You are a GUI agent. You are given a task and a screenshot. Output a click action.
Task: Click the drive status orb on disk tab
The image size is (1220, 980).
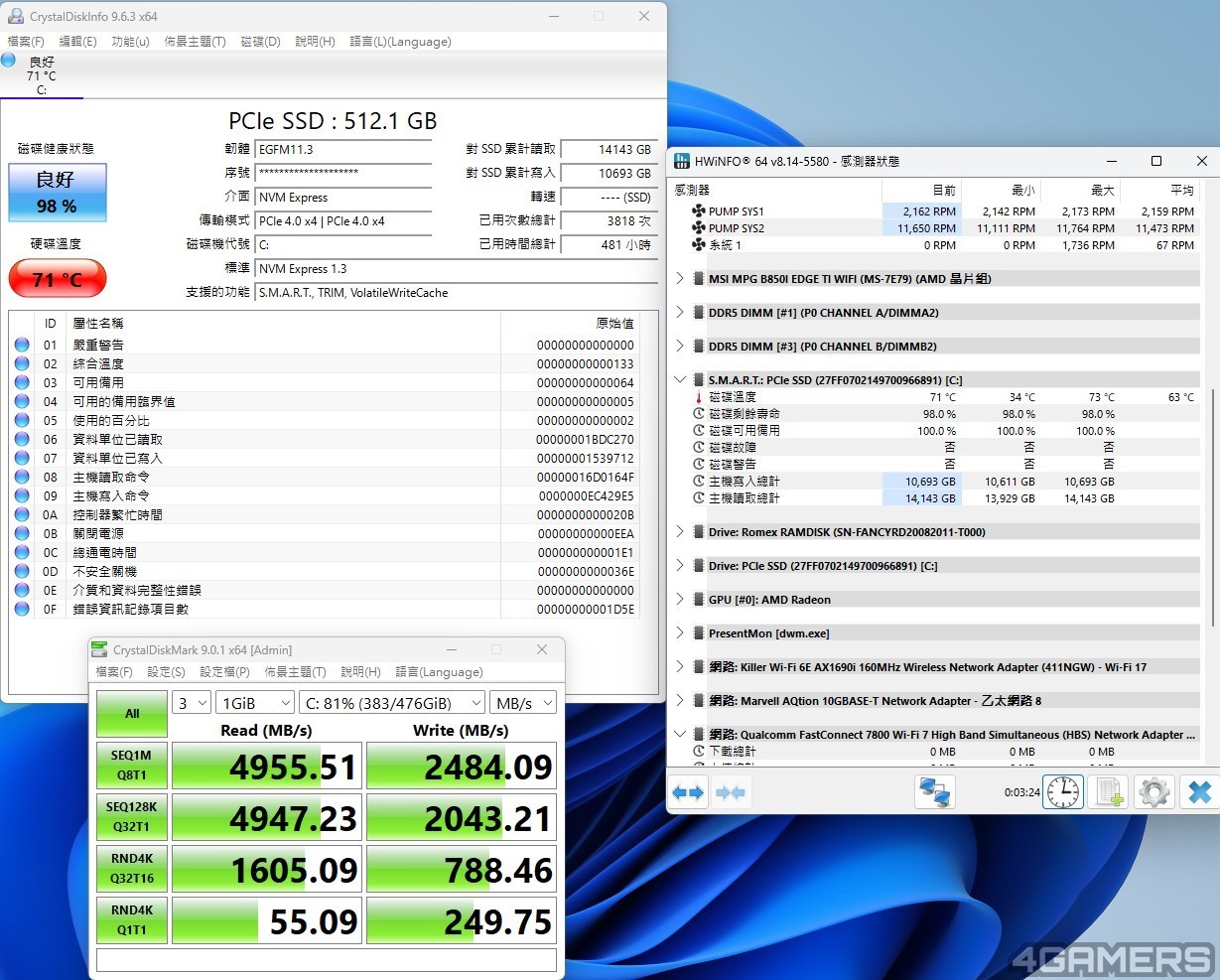tap(8, 60)
